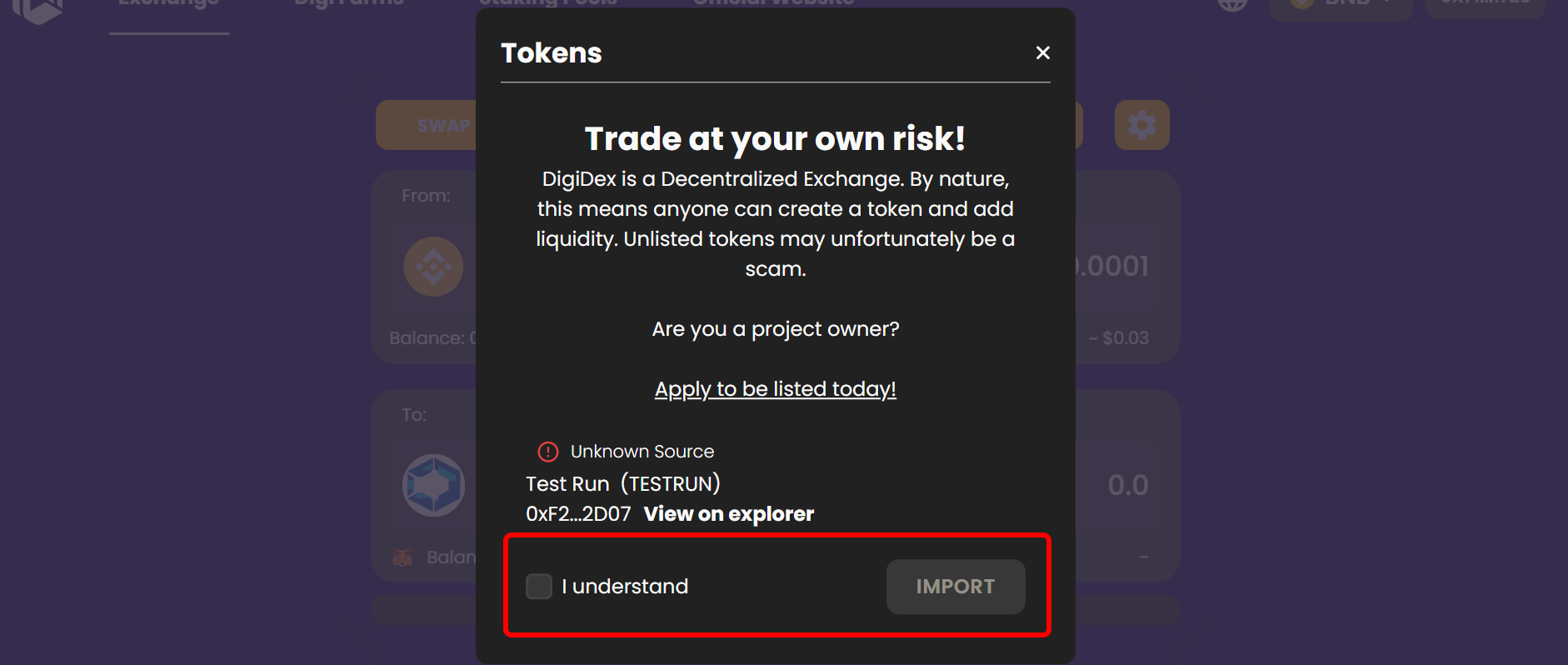Image resolution: width=1568 pixels, height=665 pixels.
Task: Open the "Apply to be listed today!" link
Action: click(x=775, y=389)
